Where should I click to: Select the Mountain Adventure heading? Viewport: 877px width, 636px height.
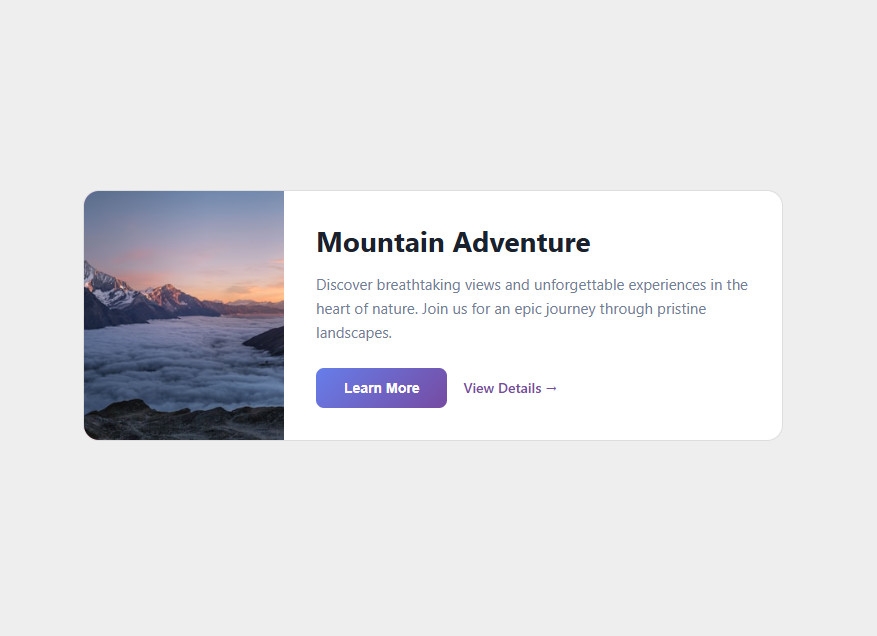[452, 242]
